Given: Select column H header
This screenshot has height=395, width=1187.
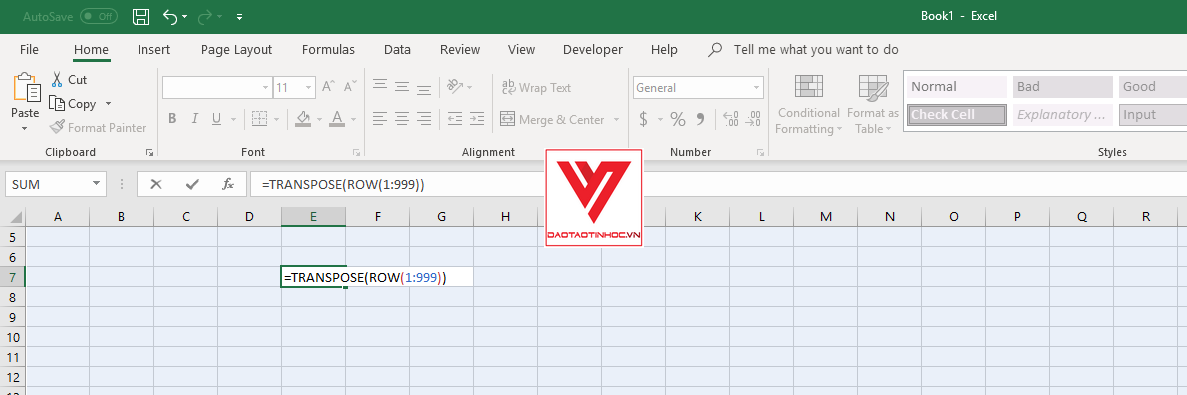Looking at the screenshot, I should [x=505, y=216].
